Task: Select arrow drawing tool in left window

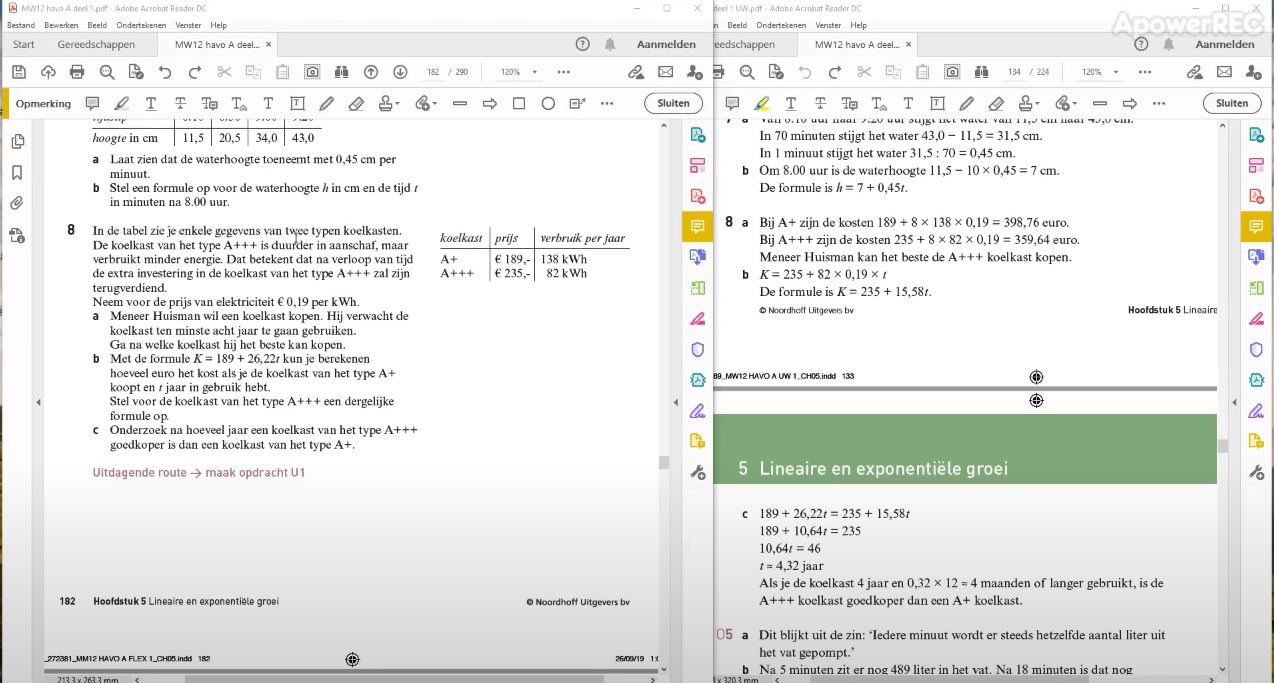Action: coord(490,103)
